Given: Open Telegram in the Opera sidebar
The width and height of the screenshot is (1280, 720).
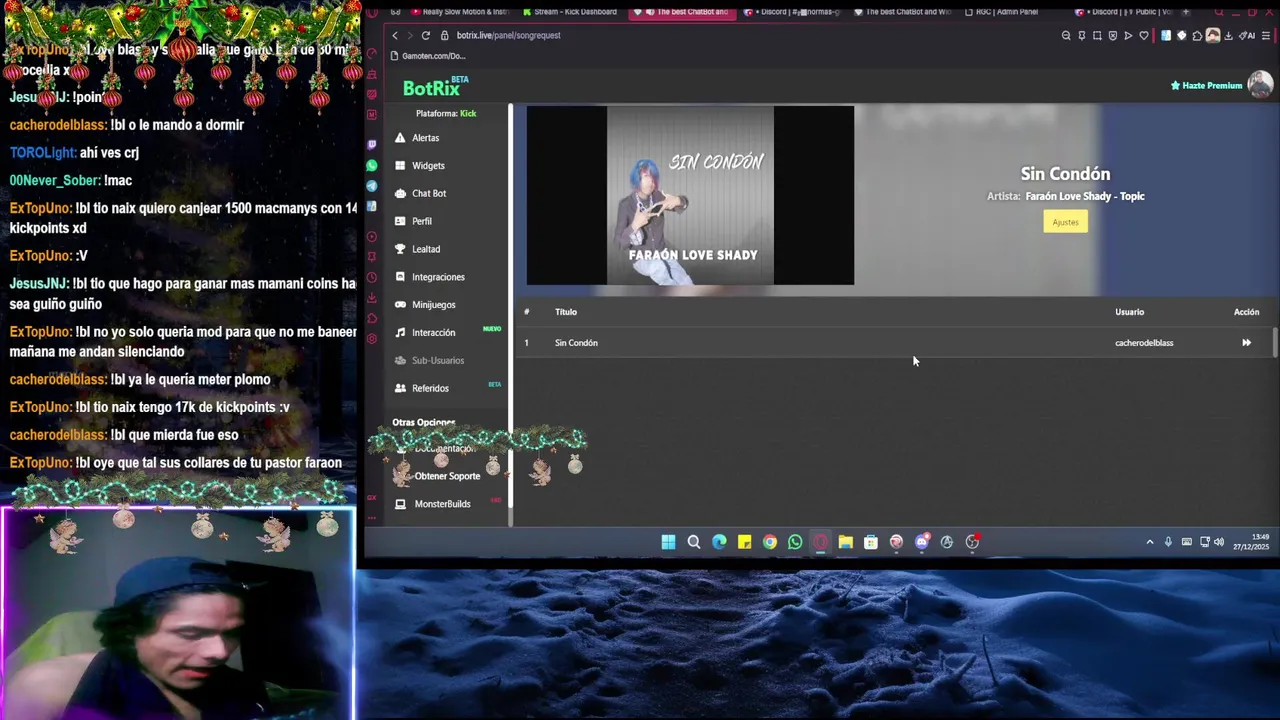Looking at the screenshot, I should (x=372, y=186).
